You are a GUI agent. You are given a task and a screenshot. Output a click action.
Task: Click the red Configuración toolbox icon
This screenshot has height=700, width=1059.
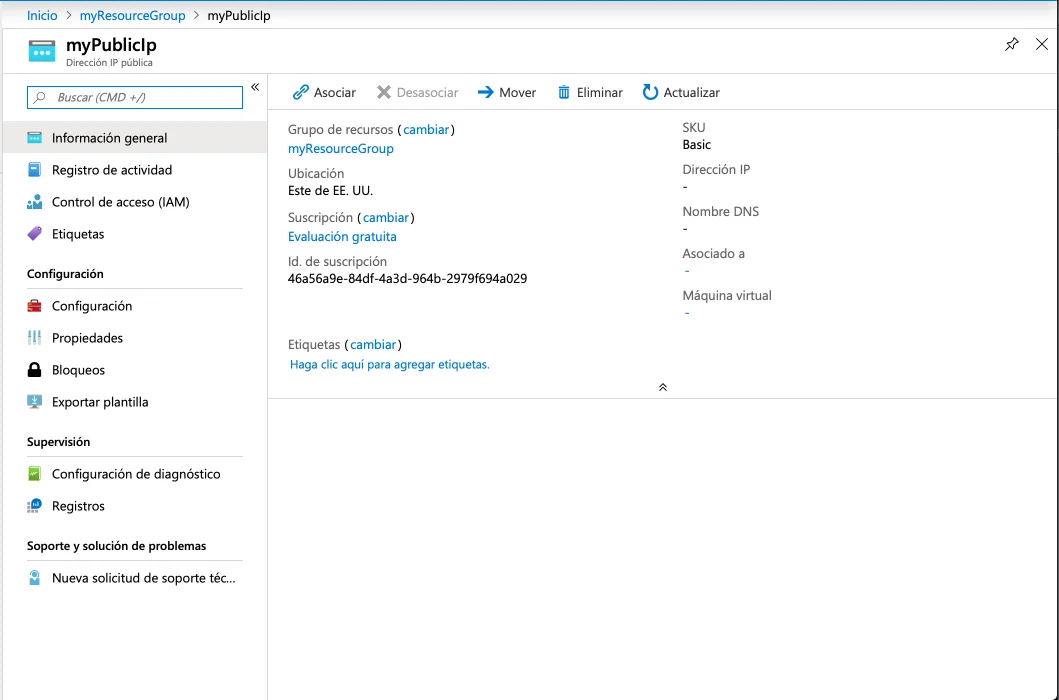pos(34,306)
